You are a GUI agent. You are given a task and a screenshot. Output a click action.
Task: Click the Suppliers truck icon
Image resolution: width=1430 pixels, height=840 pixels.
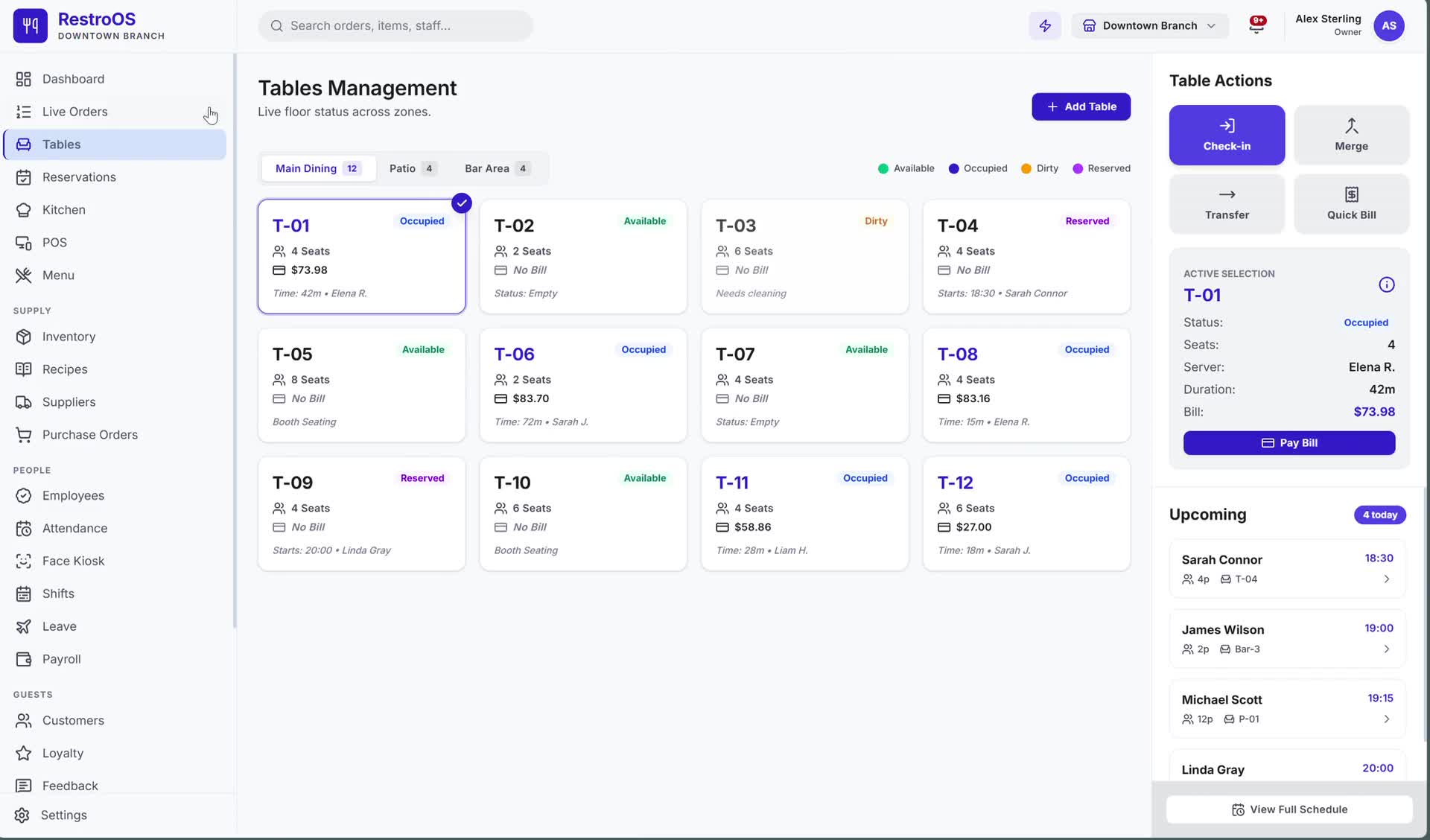(x=24, y=402)
